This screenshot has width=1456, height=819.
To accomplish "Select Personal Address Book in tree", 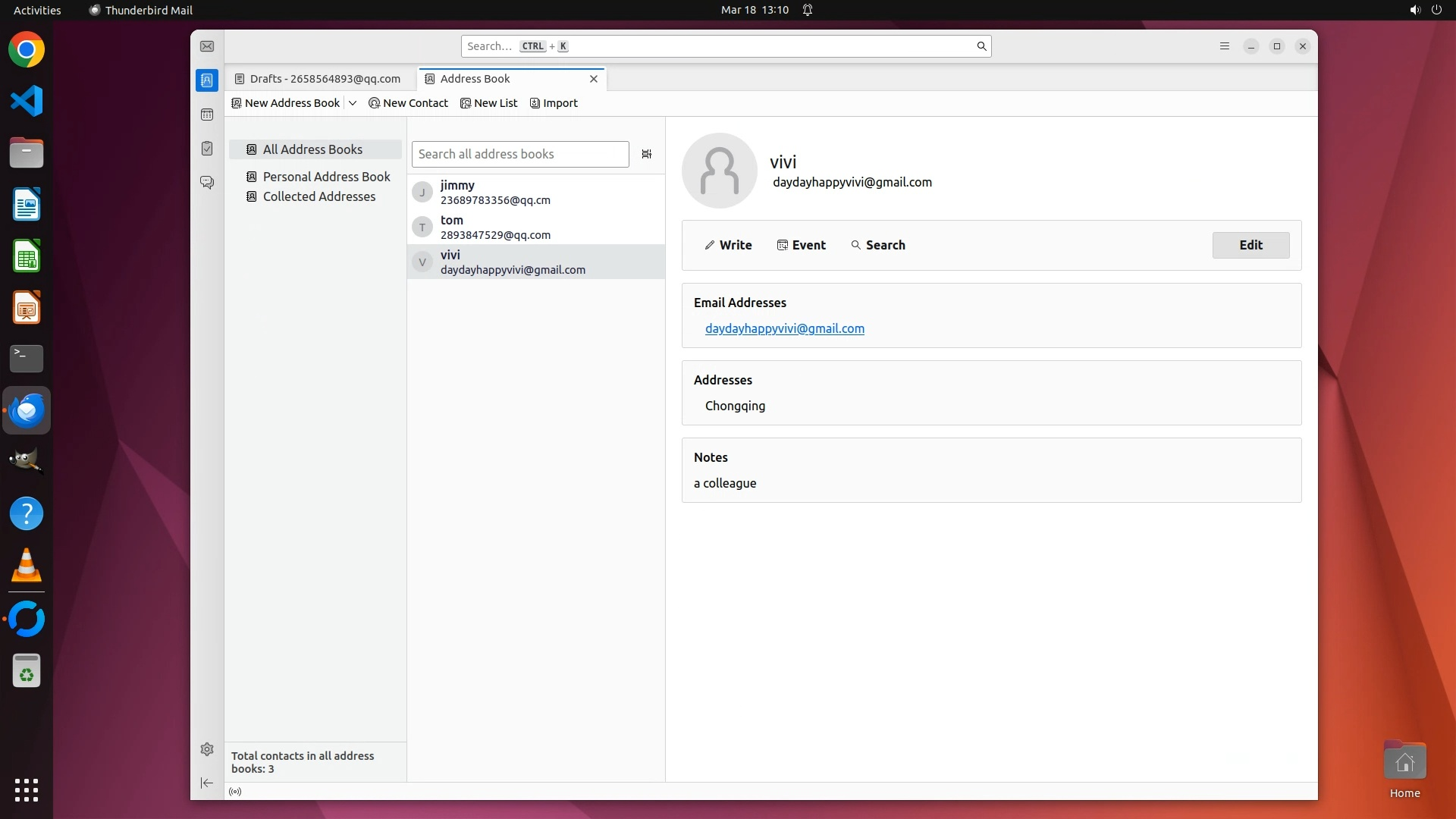I will 326,177.
